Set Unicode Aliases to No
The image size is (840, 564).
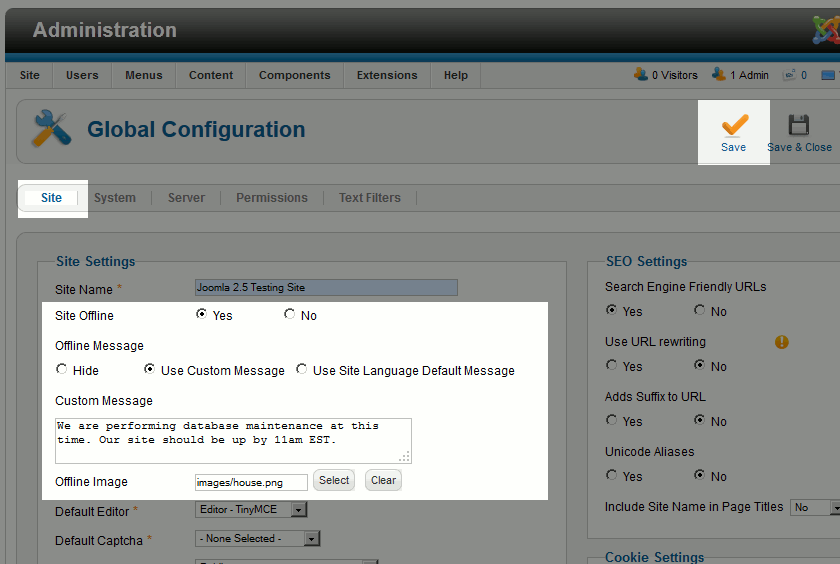click(699, 475)
